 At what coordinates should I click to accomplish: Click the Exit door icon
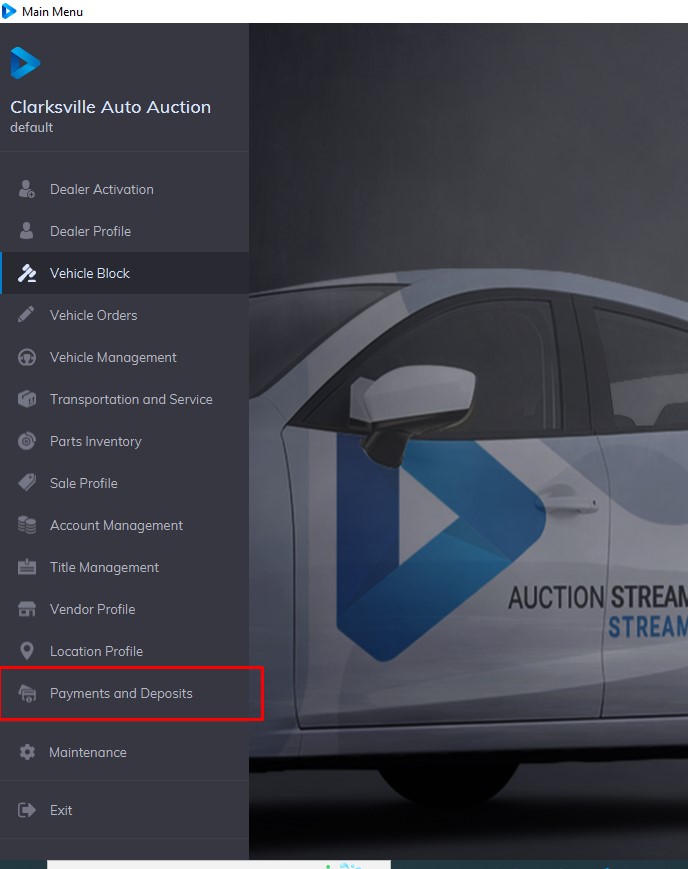(x=27, y=810)
